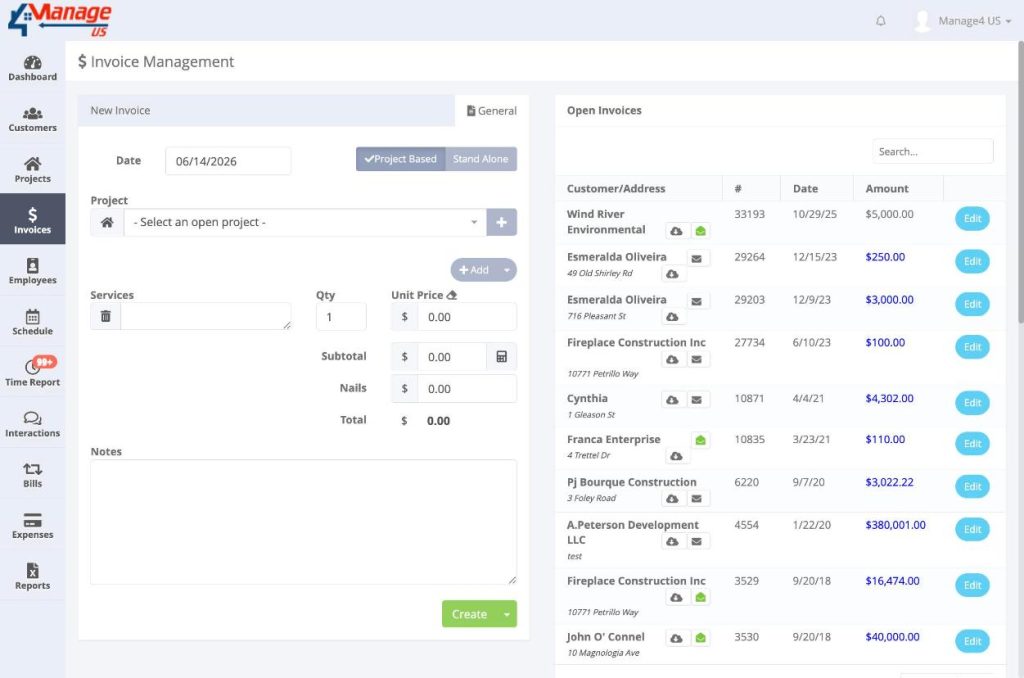Click the green Create button
Screen dimensions: 1024x678
pyautogui.click(x=470, y=614)
